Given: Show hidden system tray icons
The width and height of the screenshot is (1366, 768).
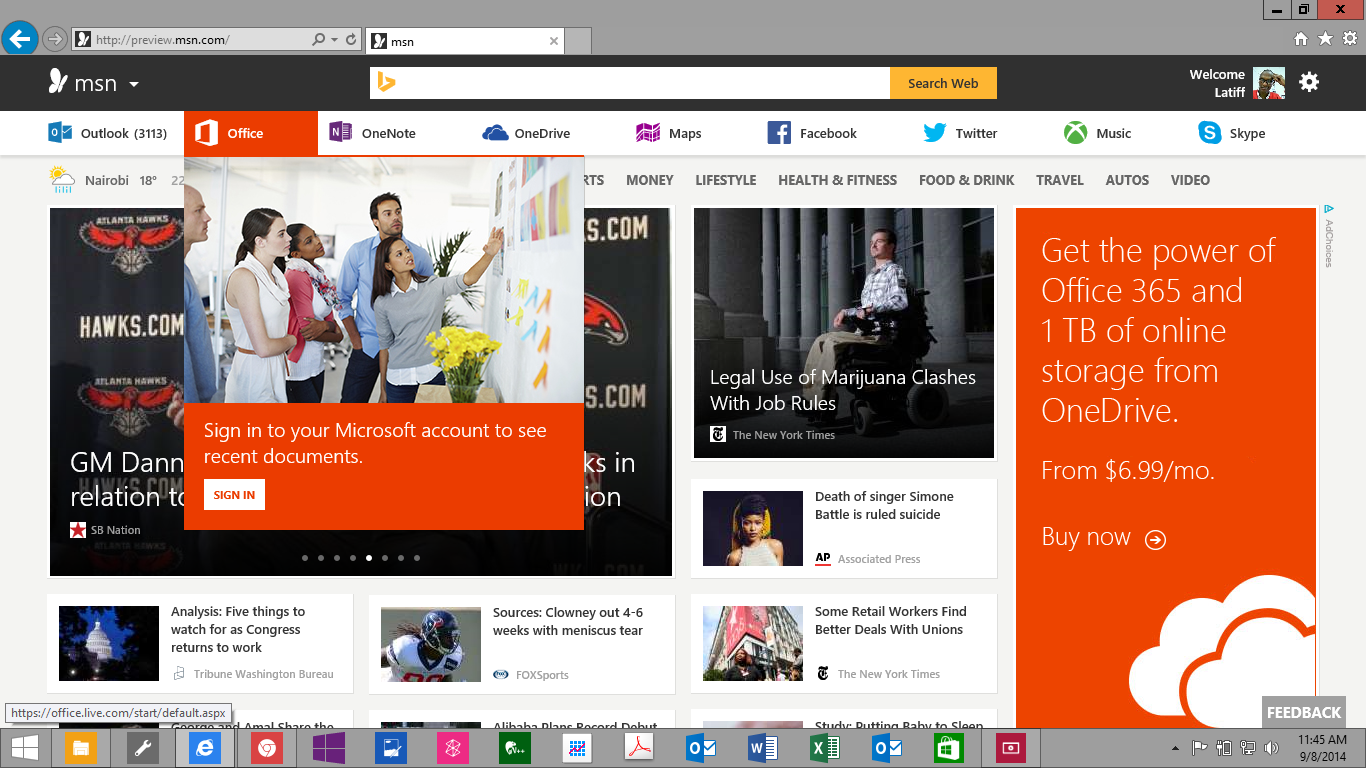Looking at the screenshot, I should (1175, 748).
